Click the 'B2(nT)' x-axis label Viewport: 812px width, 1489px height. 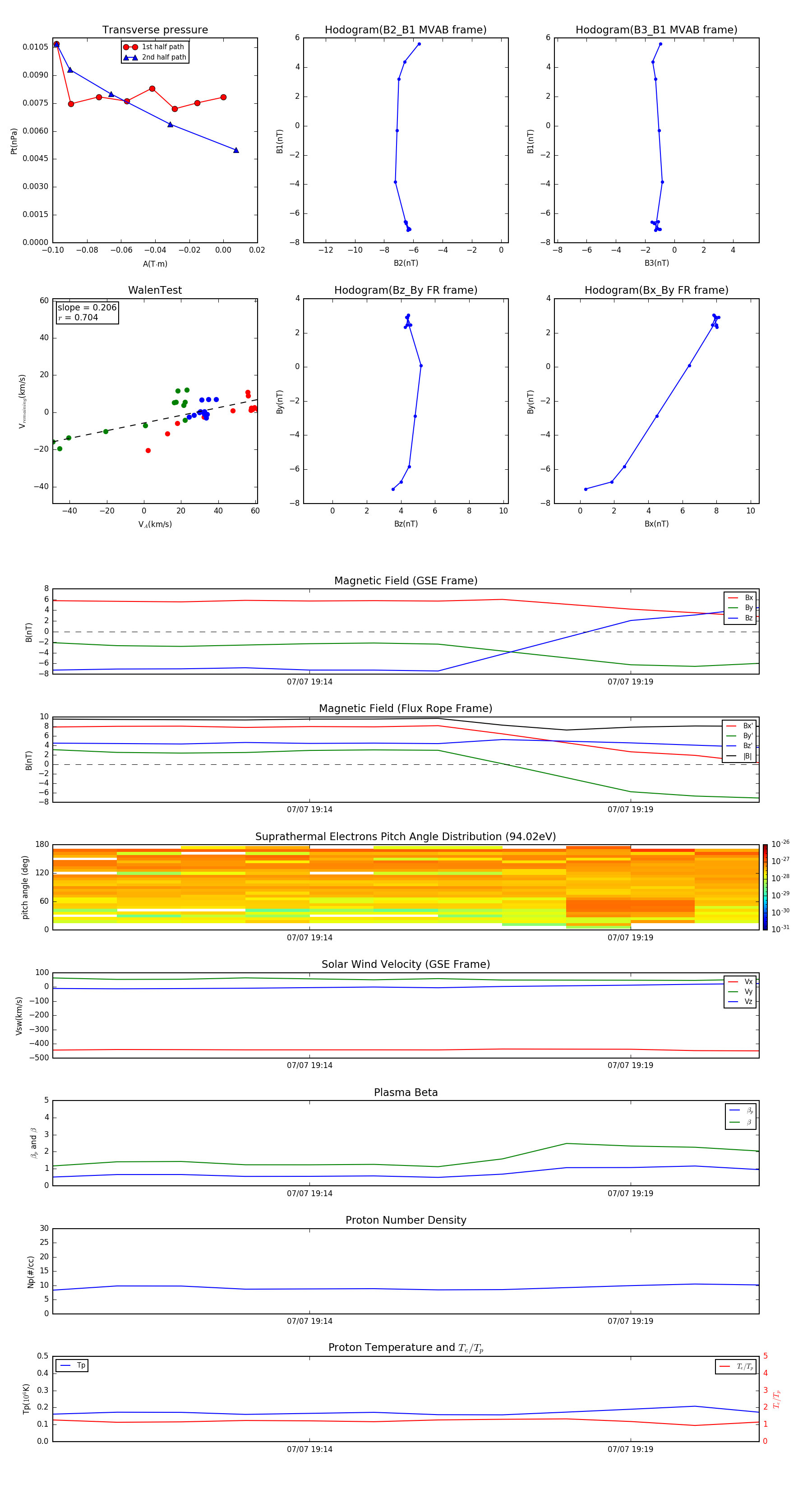pyautogui.click(x=406, y=263)
